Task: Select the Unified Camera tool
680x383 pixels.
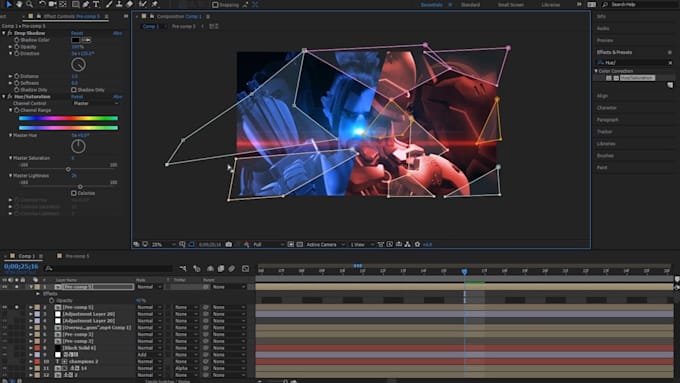Action: (52, 4)
